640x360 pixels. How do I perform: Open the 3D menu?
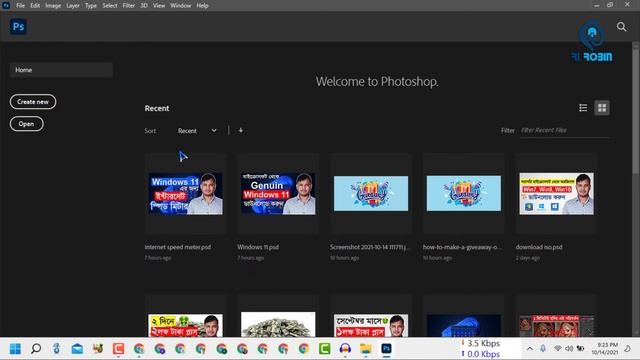pos(144,6)
